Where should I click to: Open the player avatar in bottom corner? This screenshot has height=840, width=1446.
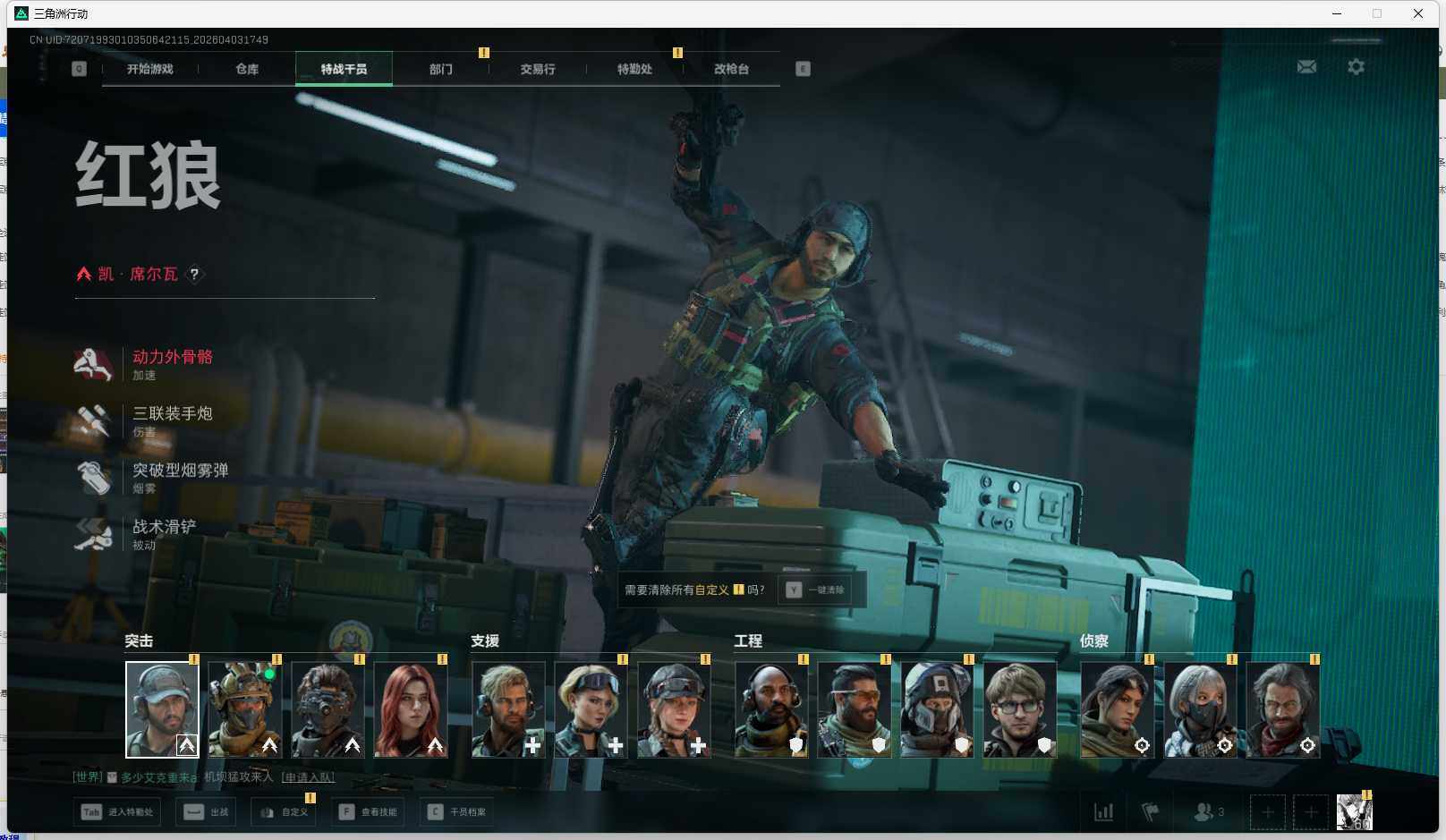1354,812
